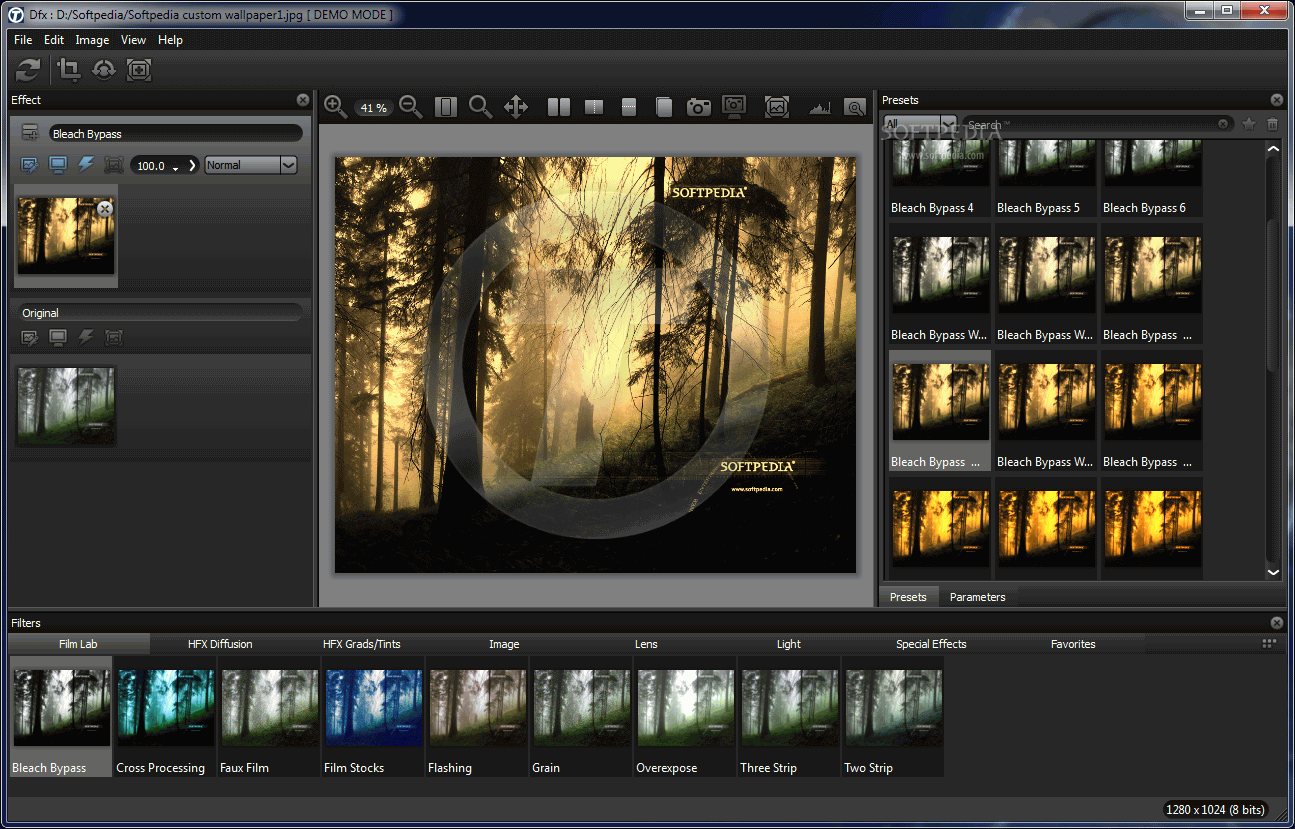Clear the Presets search field
Screen dimensions: 1295x829
[1223, 124]
